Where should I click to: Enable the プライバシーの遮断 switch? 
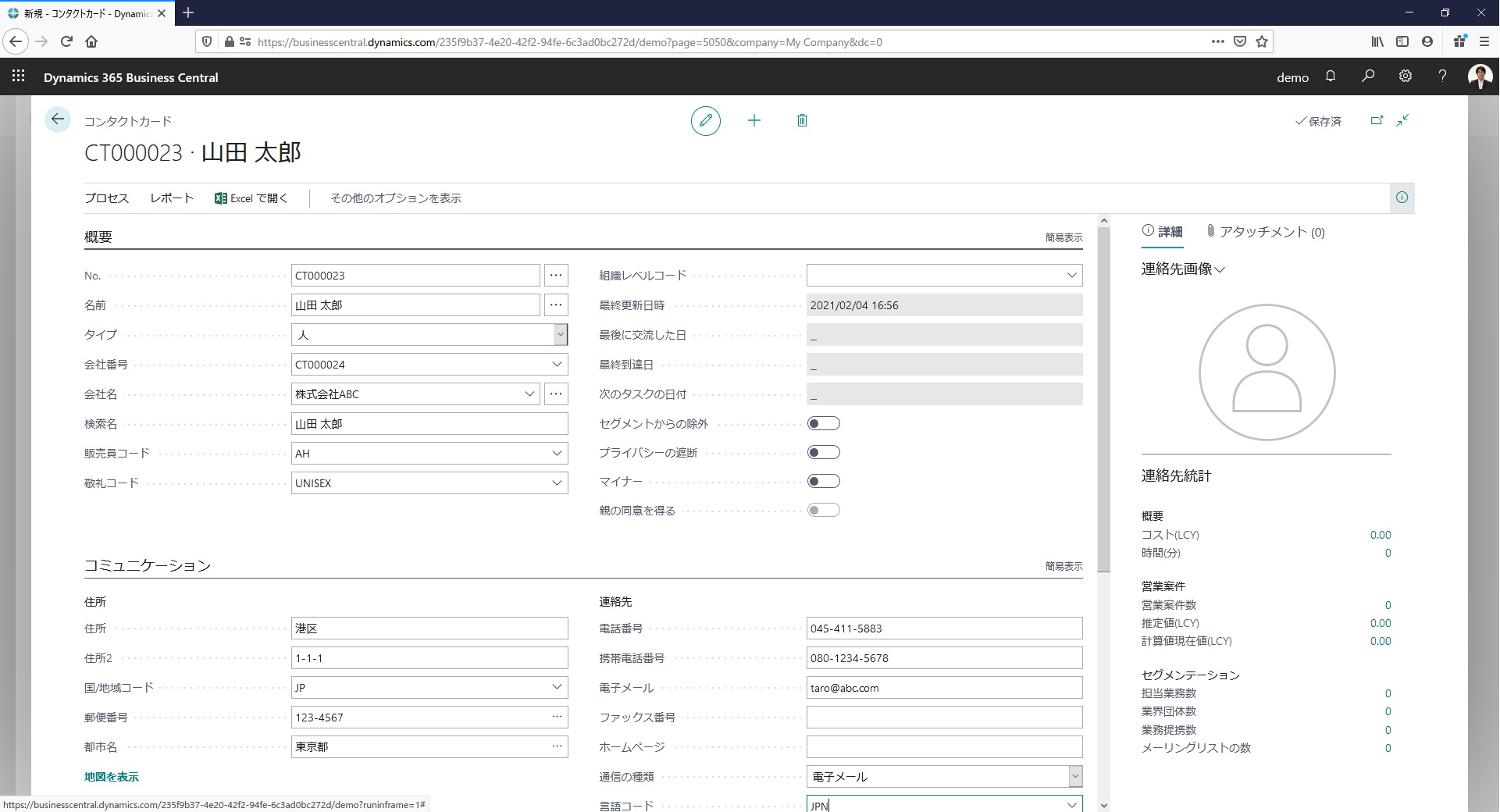[x=823, y=452]
